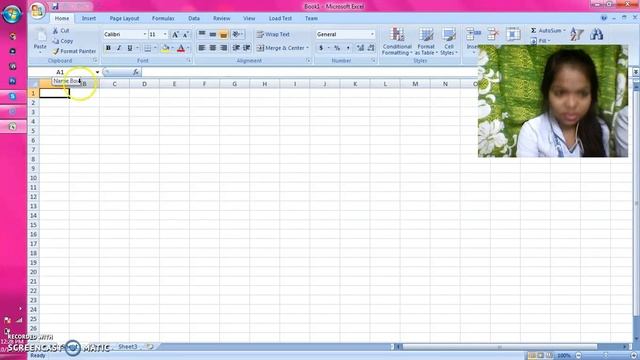Click the Delete cells icon
Screen dimensions: 640x360
click(493, 34)
